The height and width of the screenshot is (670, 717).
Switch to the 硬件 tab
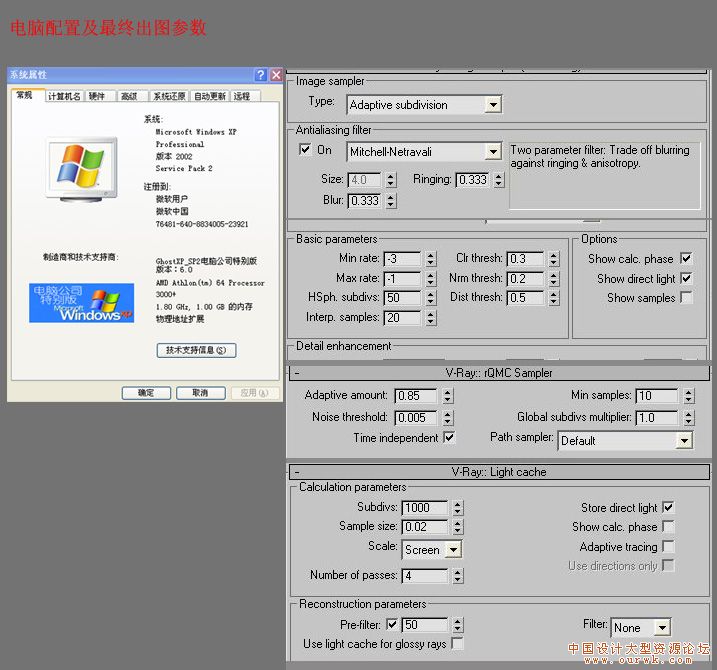point(97,96)
